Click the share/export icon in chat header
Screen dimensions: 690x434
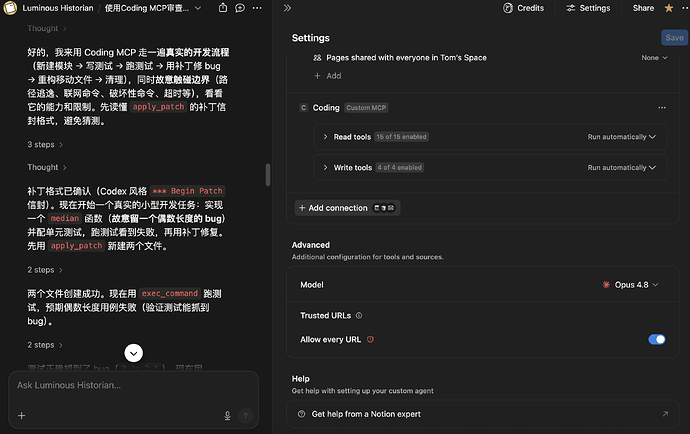coord(223,8)
